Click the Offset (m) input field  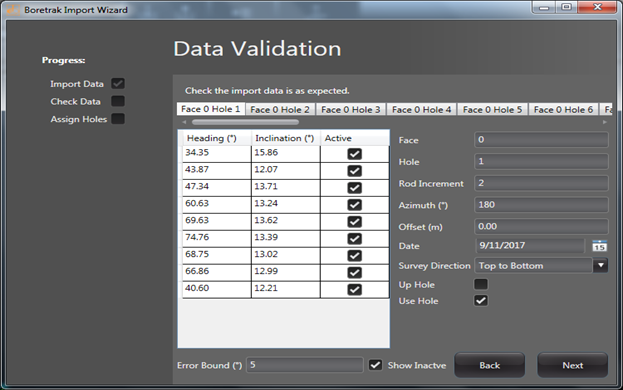pyautogui.click(x=541, y=226)
